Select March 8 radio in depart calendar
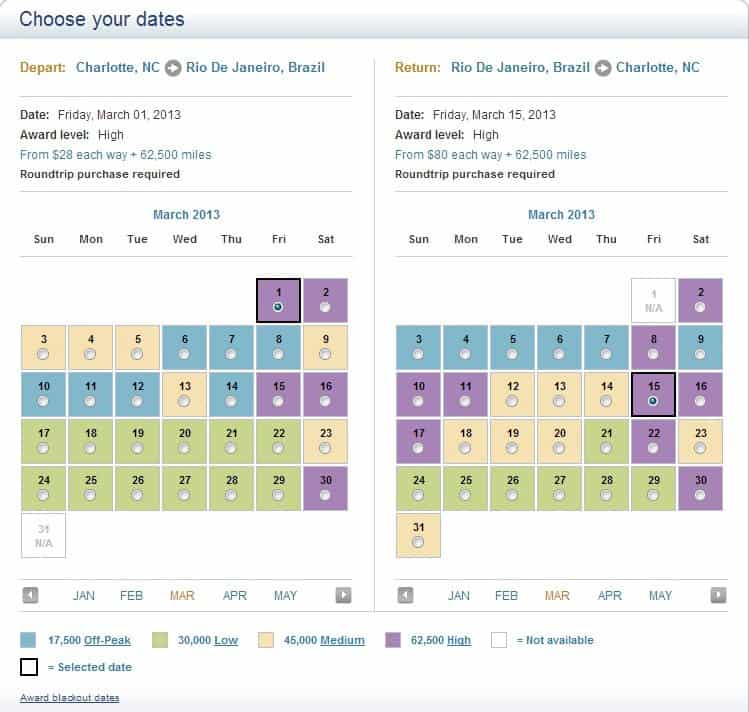The height and width of the screenshot is (712, 749). coord(278,354)
